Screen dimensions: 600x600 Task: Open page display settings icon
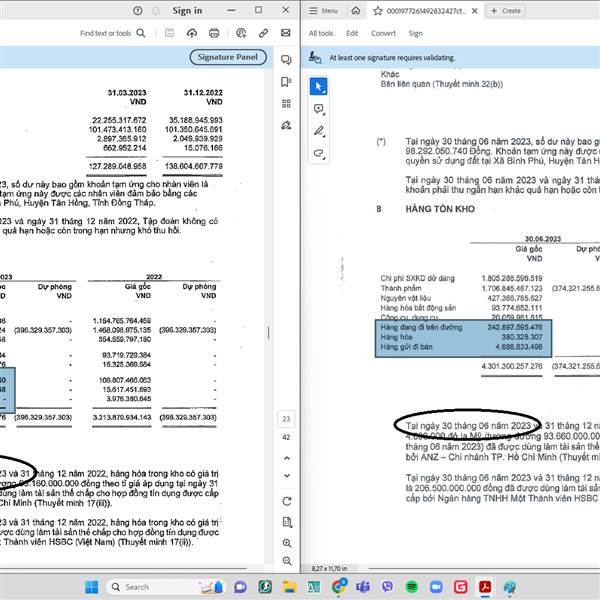coord(287,522)
